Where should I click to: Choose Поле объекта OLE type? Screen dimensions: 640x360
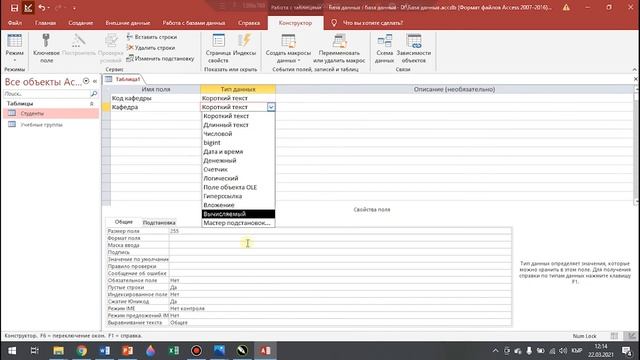pyautogui.click(x=238, y=187)
